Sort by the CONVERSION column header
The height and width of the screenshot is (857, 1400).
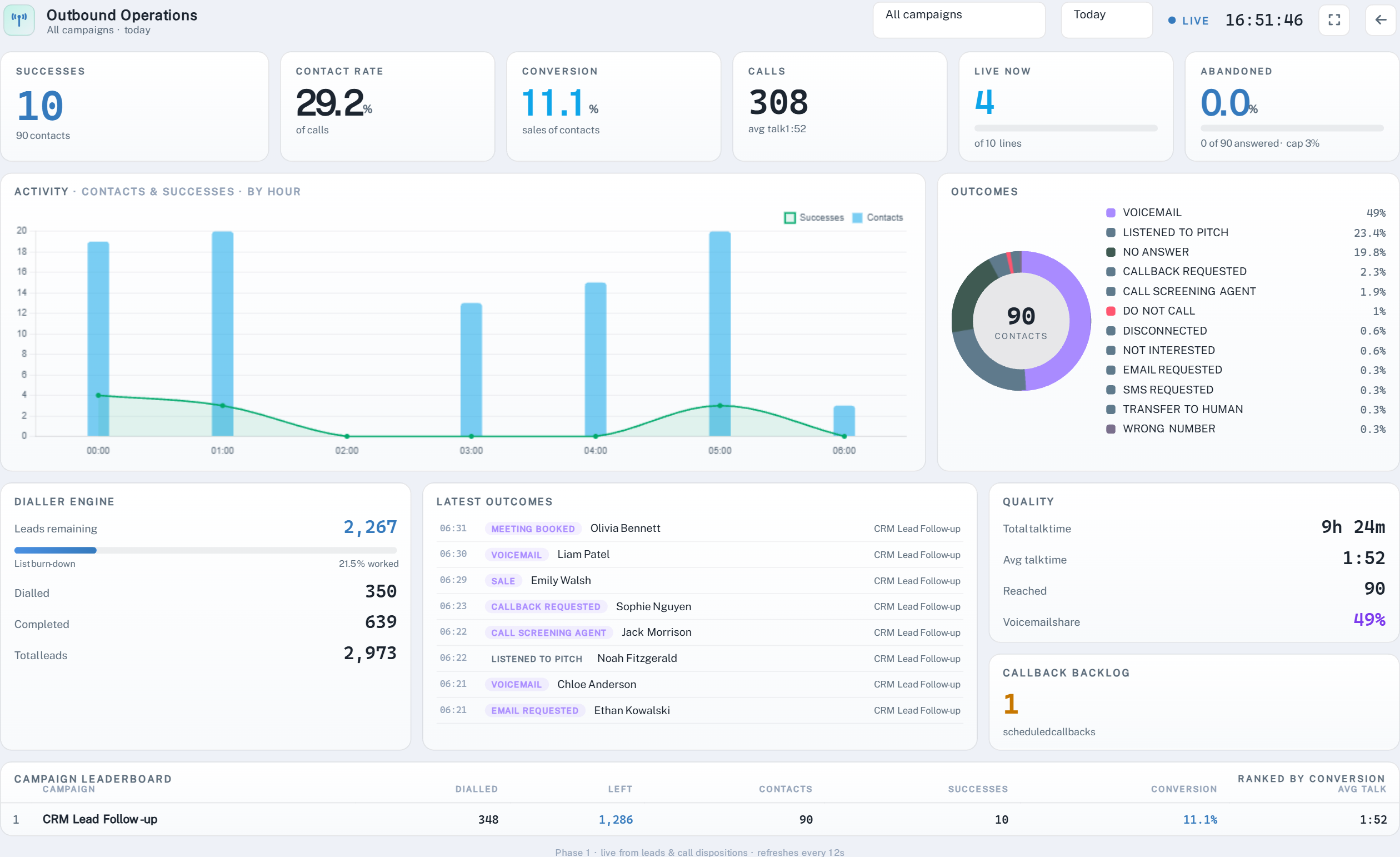pyautogui.click(x=1184, y=789)
